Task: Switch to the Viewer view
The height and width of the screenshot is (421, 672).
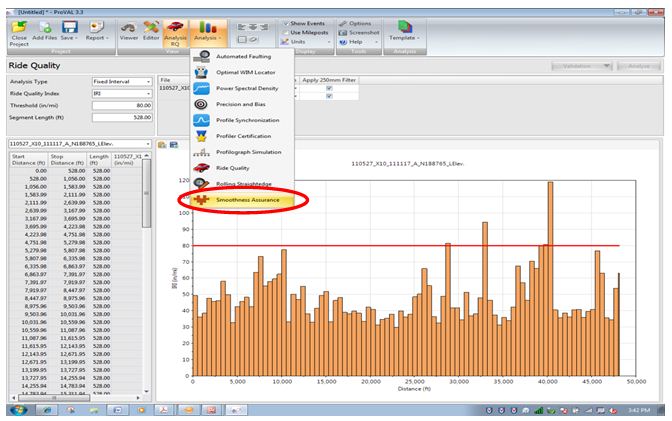Action: coord(129,27)
